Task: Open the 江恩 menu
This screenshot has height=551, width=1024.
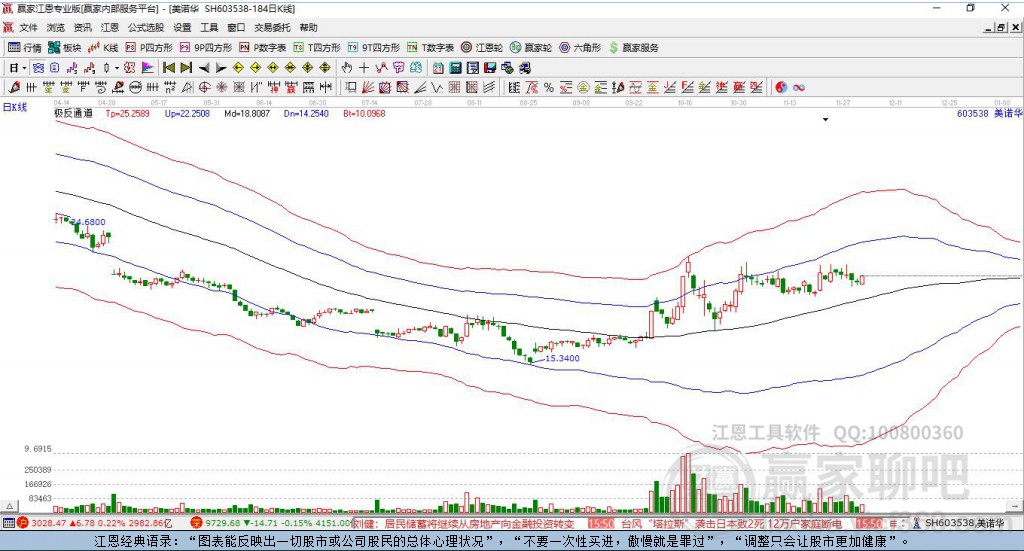Action: [x=110, y=27]
